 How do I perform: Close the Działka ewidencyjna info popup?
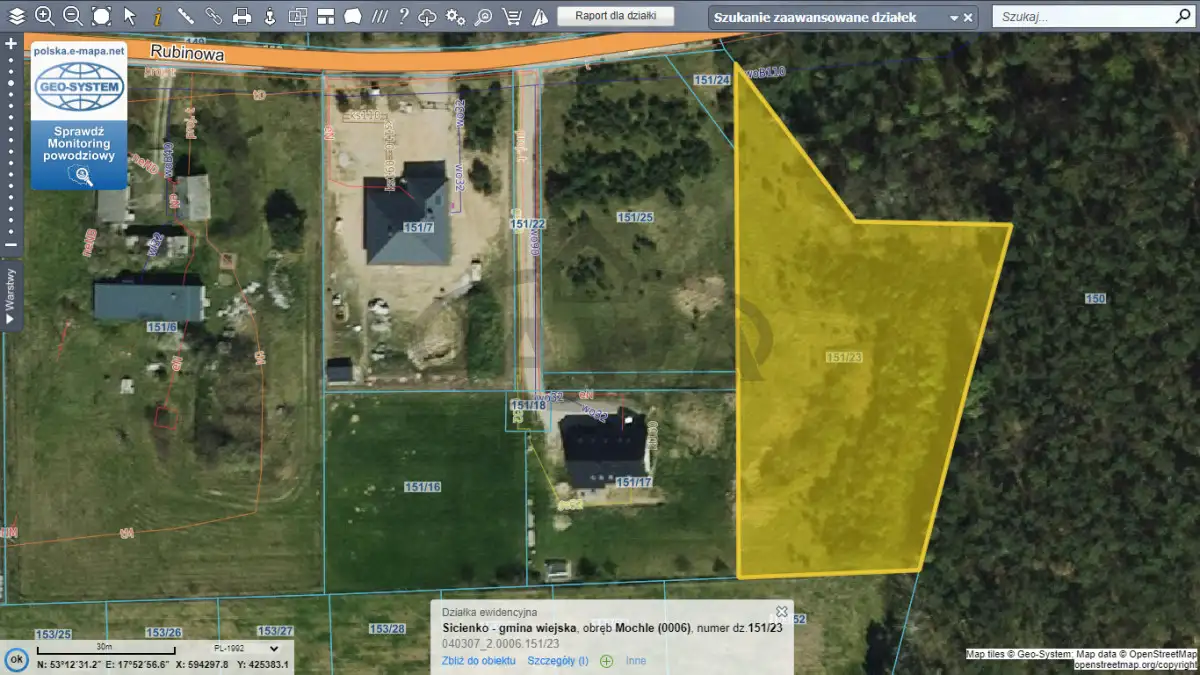coord(781,611)
